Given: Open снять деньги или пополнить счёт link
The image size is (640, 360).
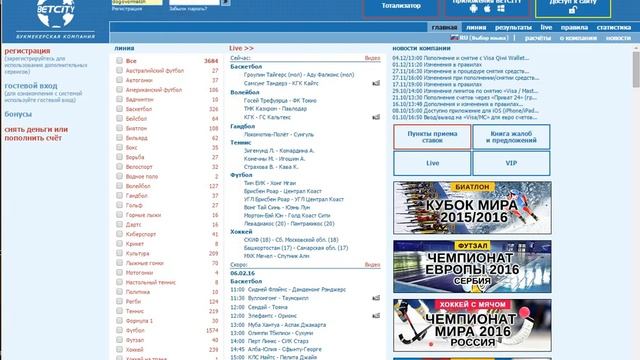Looking at the screenshot, I should click(36, 134).
